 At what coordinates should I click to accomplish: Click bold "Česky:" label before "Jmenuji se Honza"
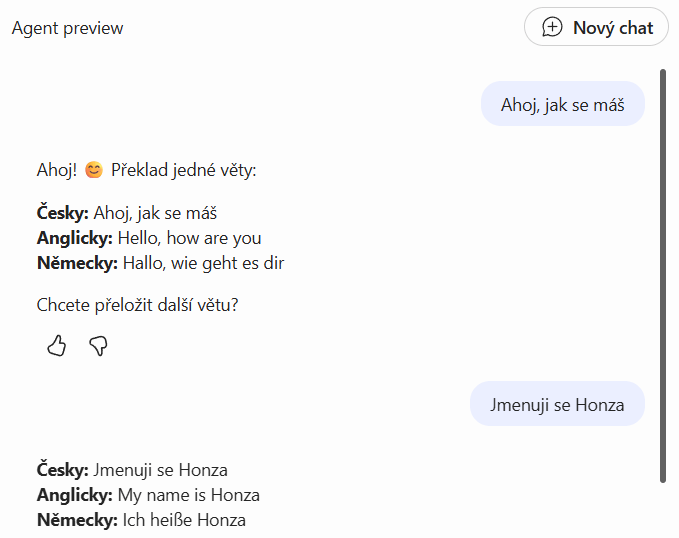pos(63,470)
